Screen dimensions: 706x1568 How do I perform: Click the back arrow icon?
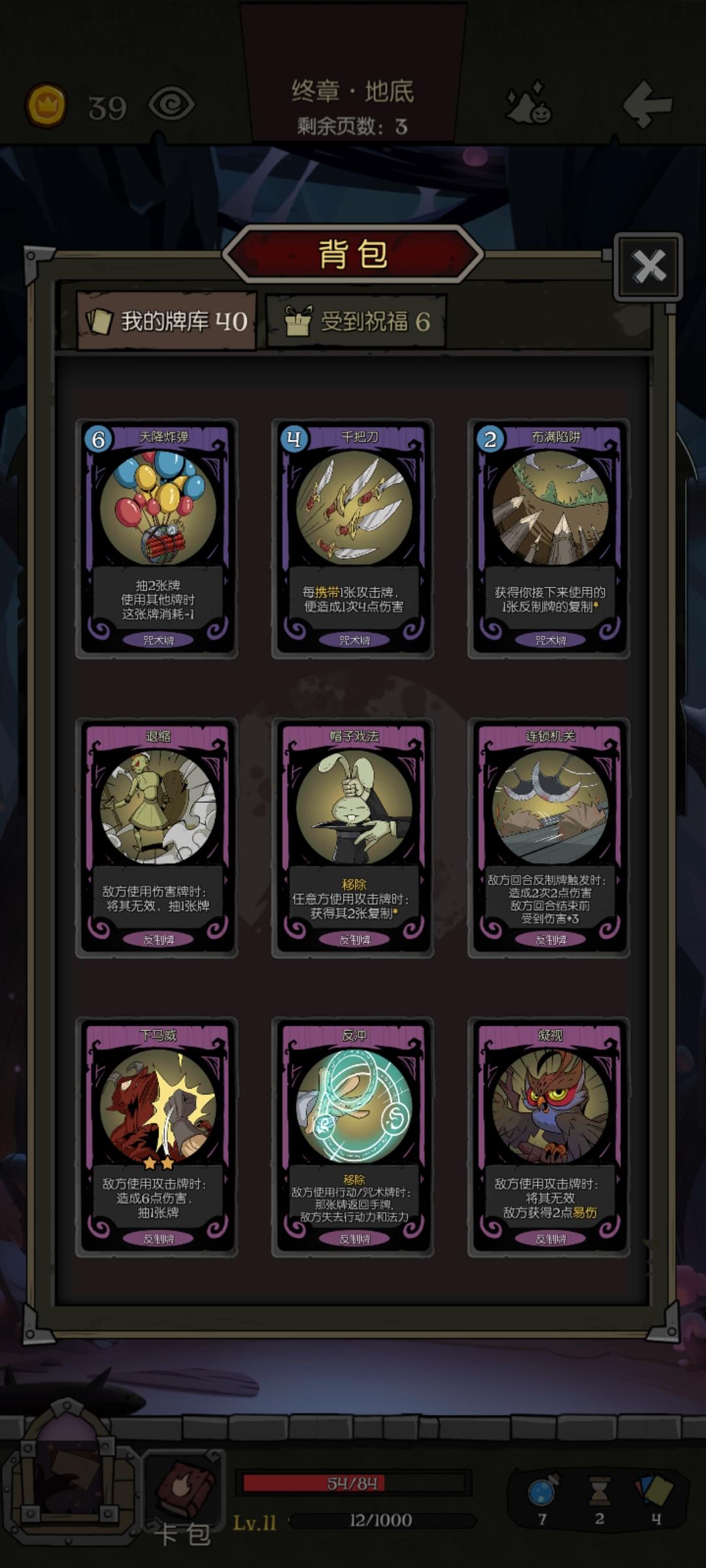[647, 103]
